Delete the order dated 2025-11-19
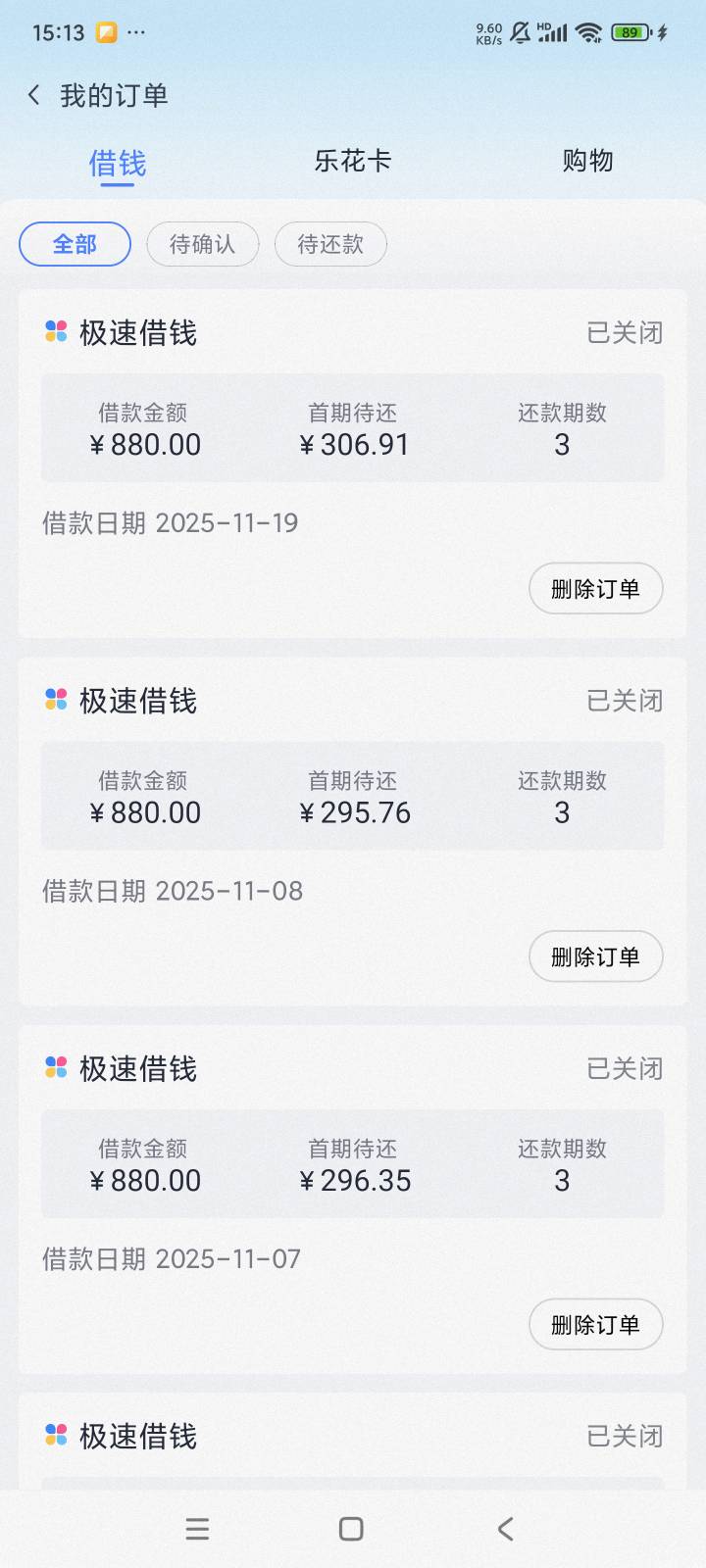The height and width of the screenshot is (1568, 706). tap(595, 589)
